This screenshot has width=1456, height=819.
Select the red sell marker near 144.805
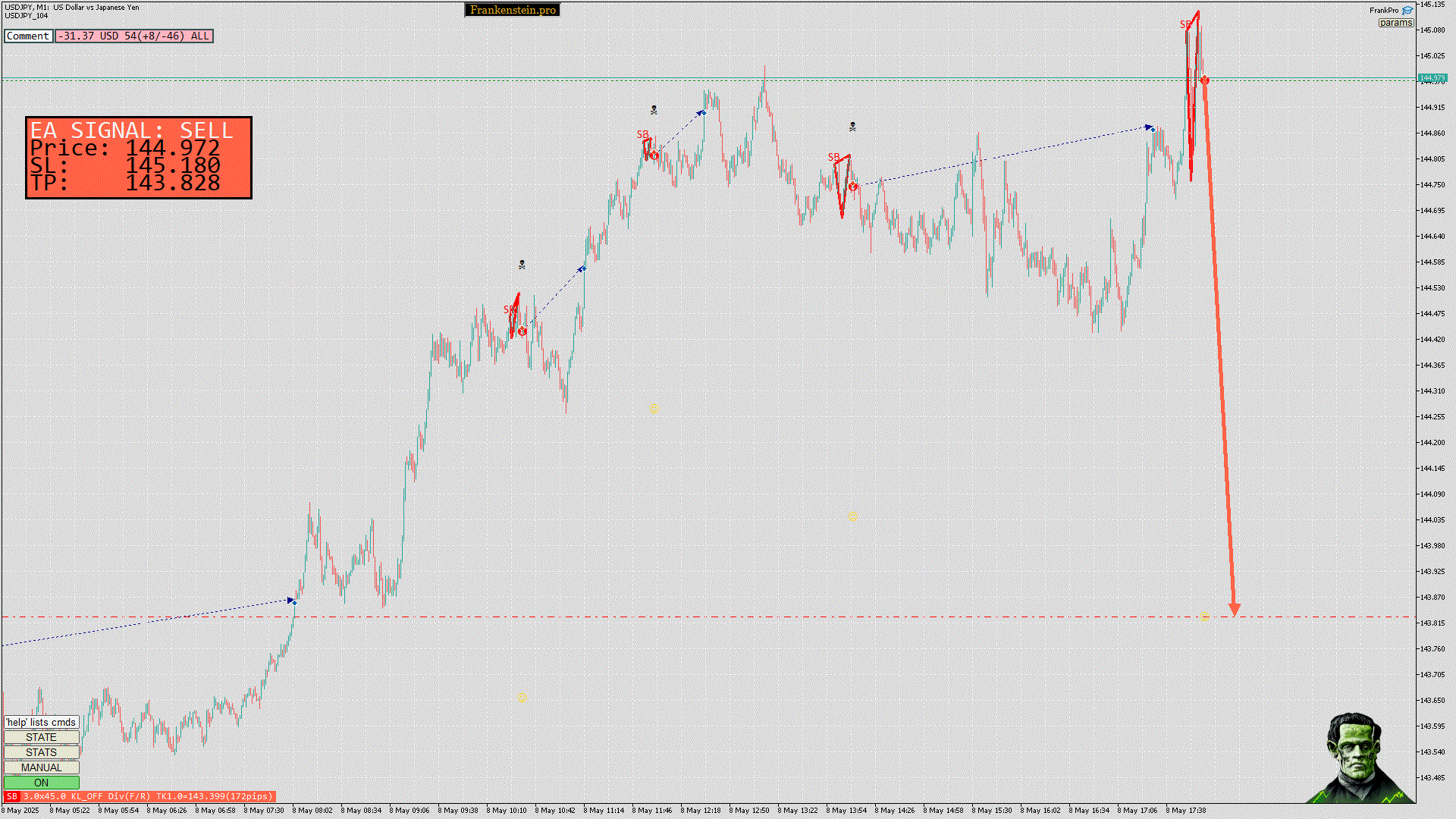(x=654, y=155)
